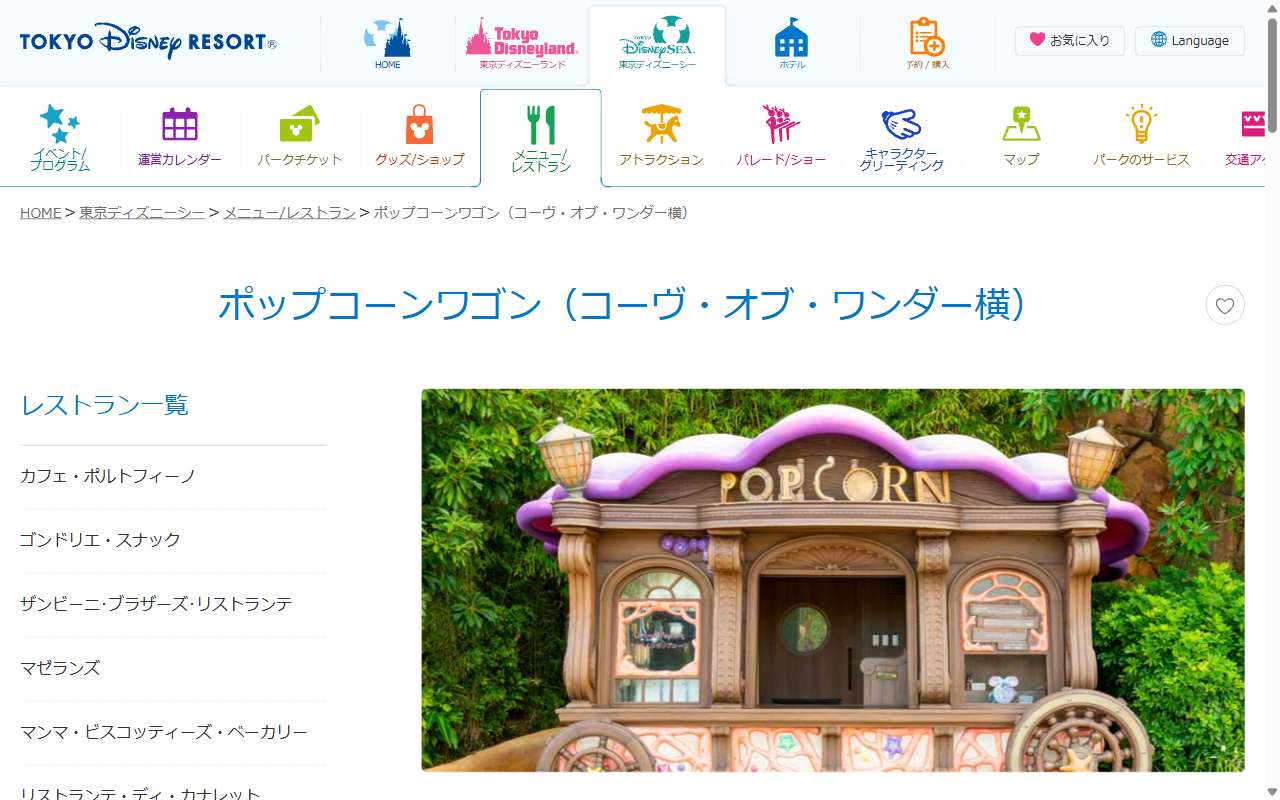Open the グッズ/ショップ shopping bag icon

(x=420, y=137)
